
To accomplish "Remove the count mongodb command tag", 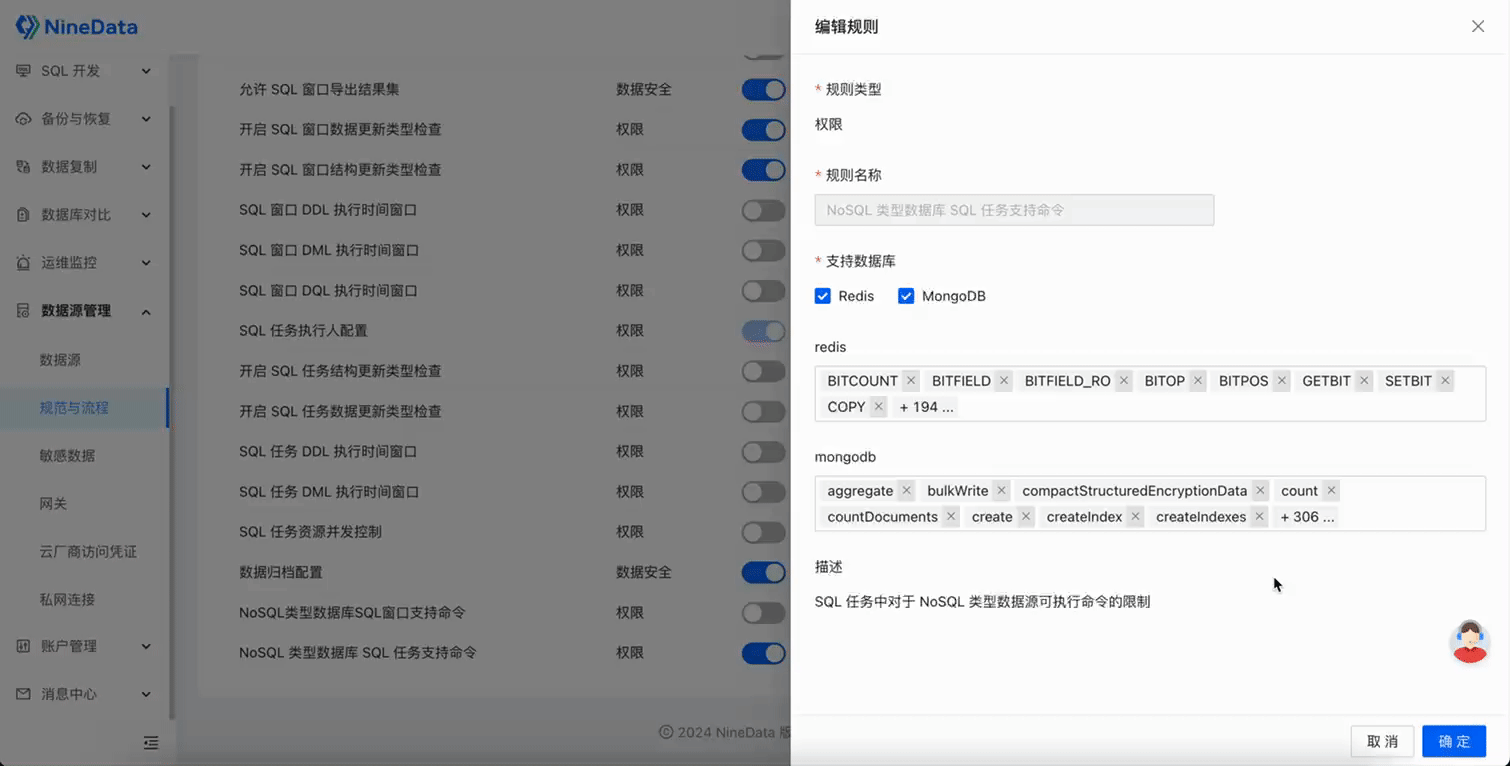I will point(1331,491).
